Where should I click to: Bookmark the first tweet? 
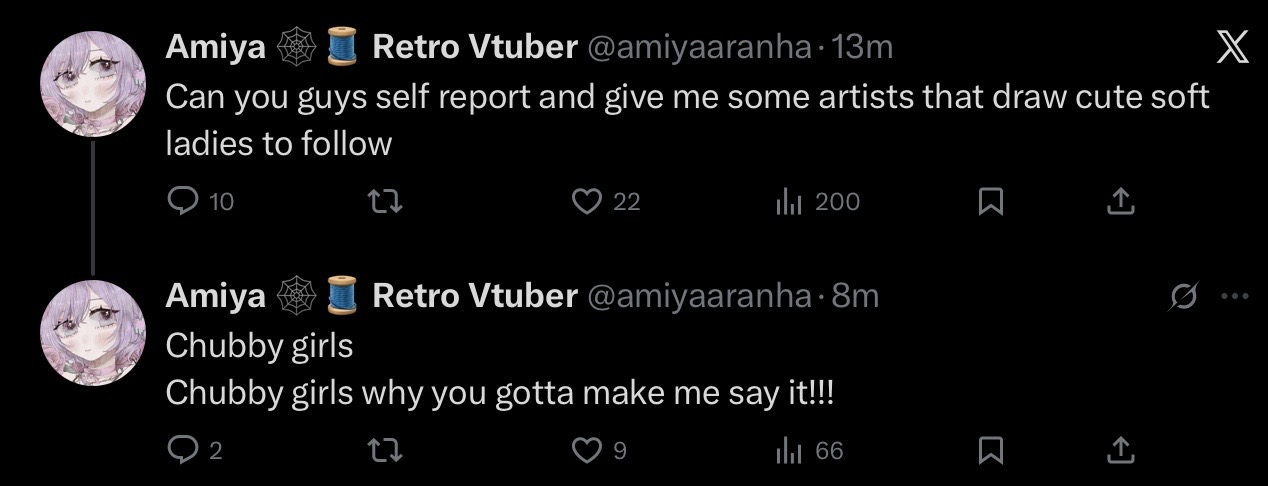(x=990, y=203)
